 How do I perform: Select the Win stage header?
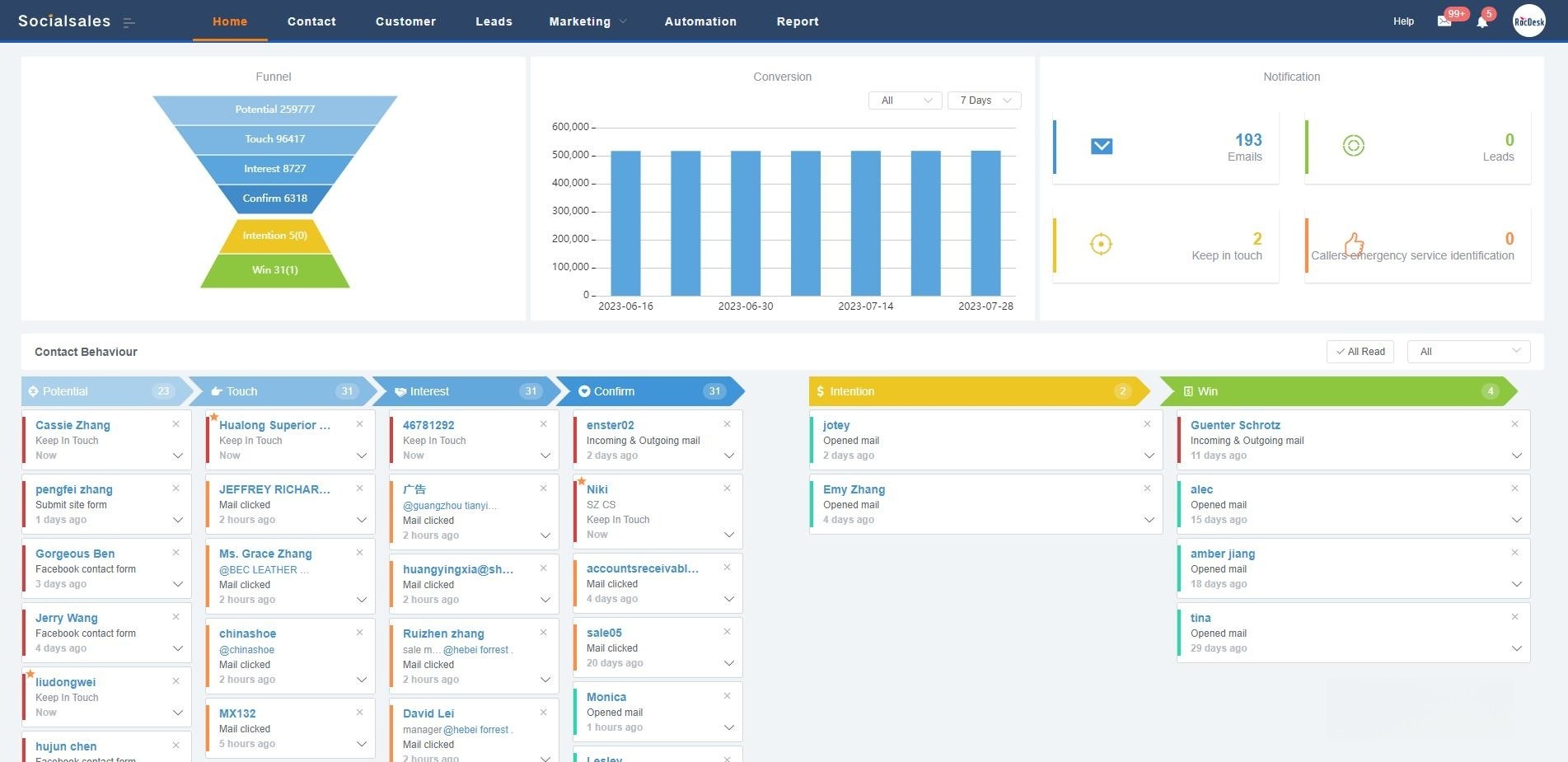tap(1338, 391)
